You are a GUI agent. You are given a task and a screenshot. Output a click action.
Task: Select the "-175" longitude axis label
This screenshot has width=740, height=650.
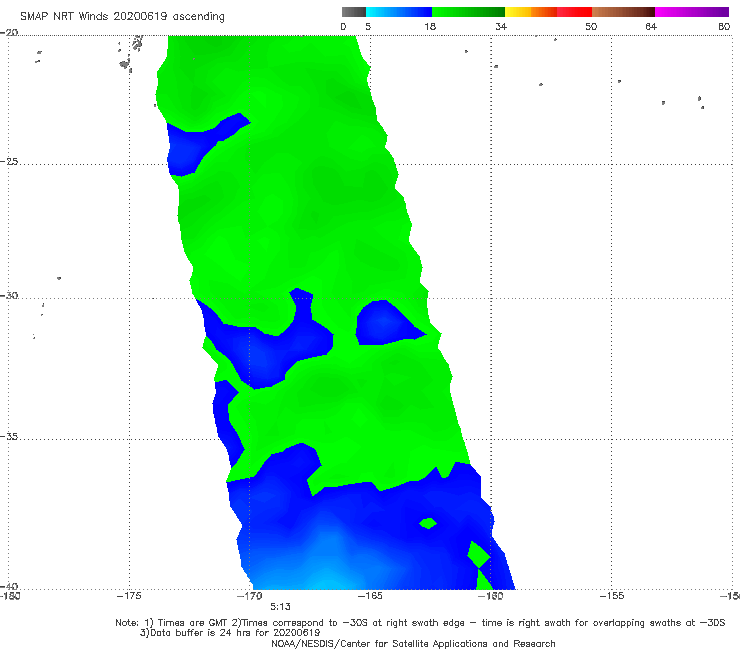click(x=129, y=596)
